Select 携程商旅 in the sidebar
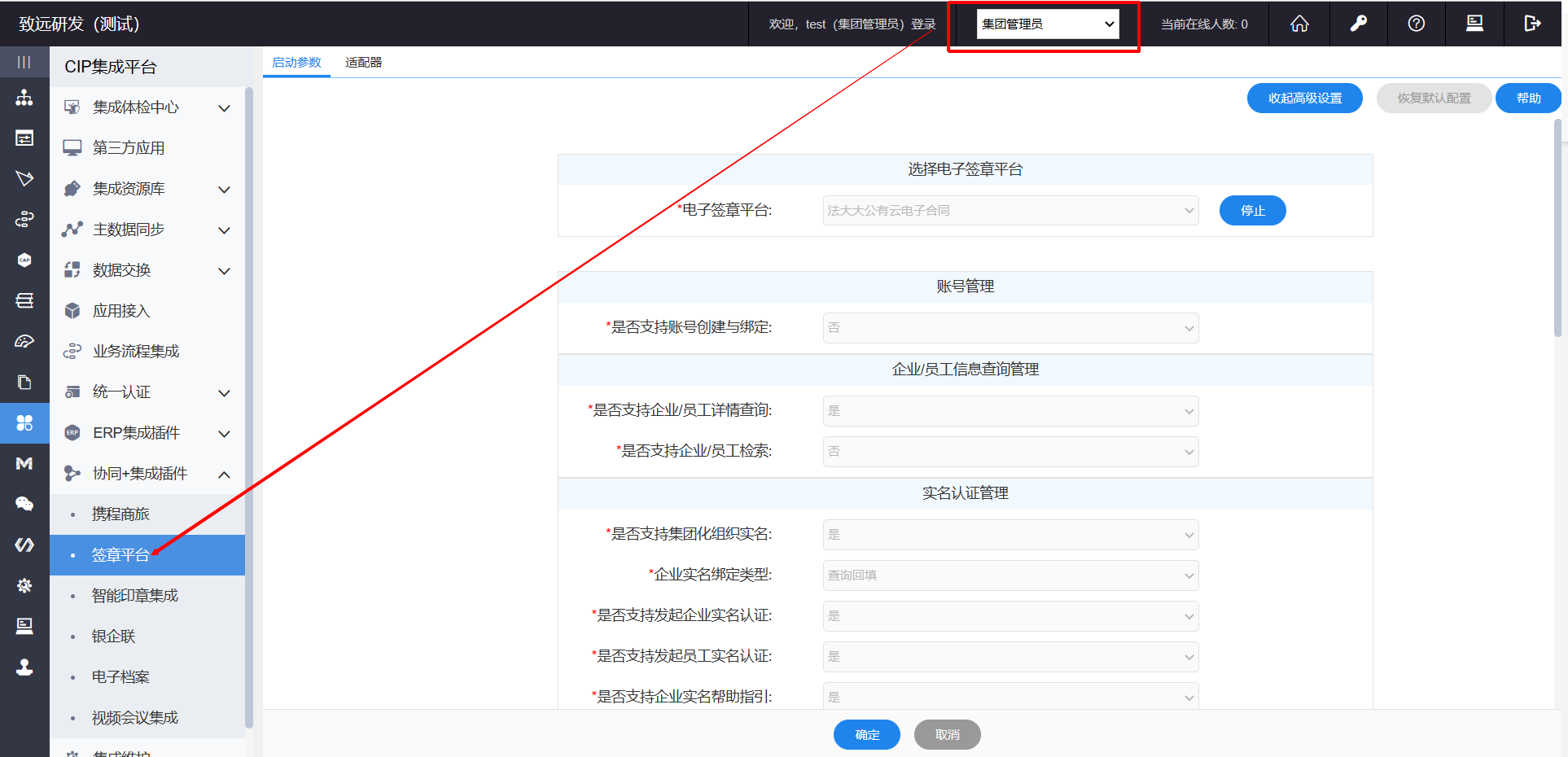The height and width of the screenshot is (757, 1568). pos(147,514)
